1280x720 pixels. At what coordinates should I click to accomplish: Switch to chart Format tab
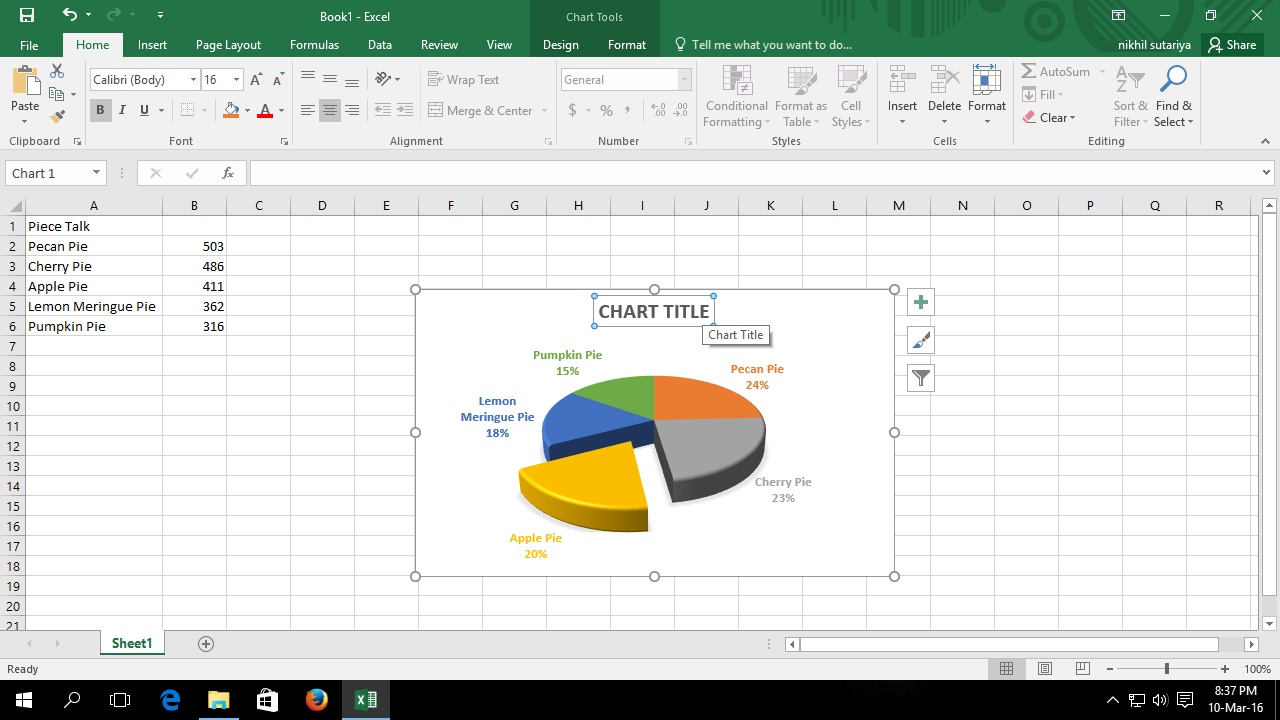[x=627, y=45]
